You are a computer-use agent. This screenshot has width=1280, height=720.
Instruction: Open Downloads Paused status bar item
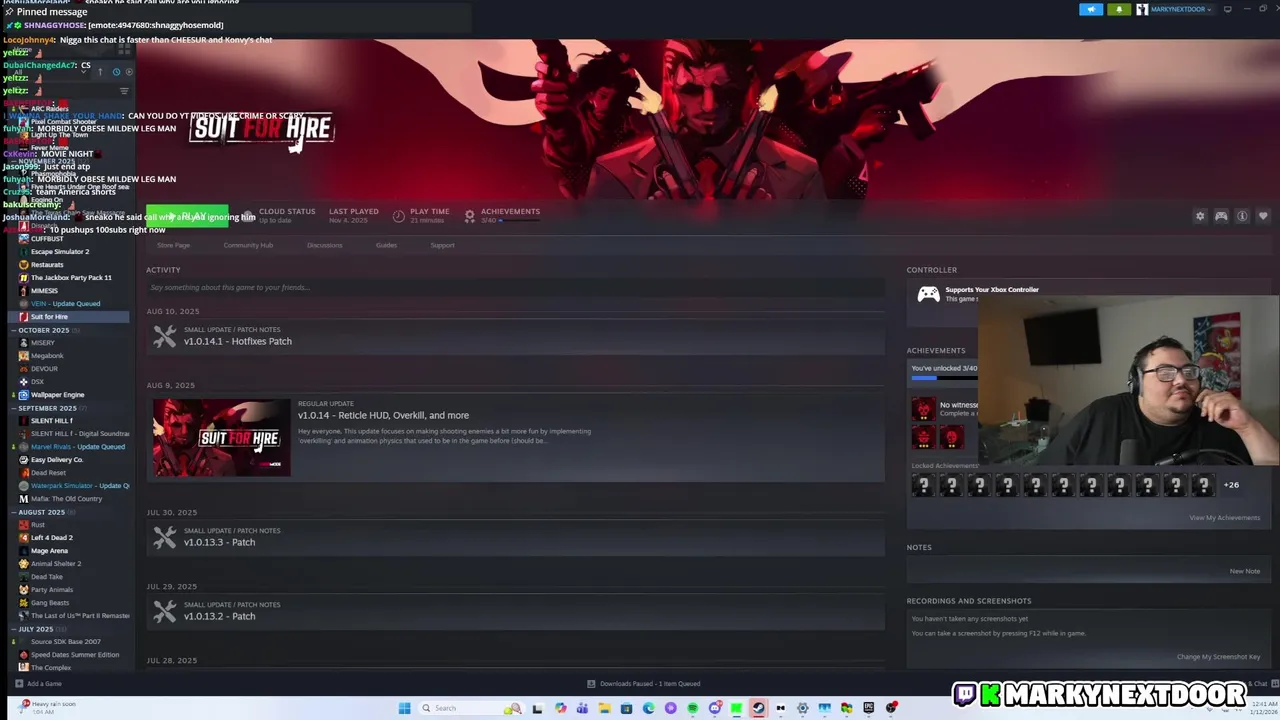pos(644,684)
